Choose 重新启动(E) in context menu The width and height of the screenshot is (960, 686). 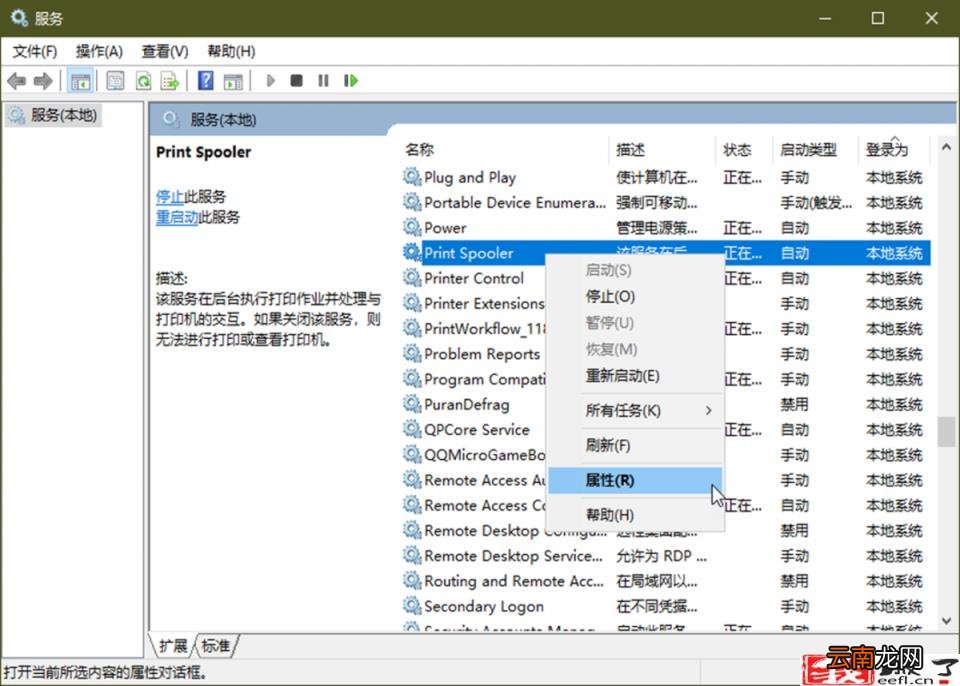coord(635,375)
